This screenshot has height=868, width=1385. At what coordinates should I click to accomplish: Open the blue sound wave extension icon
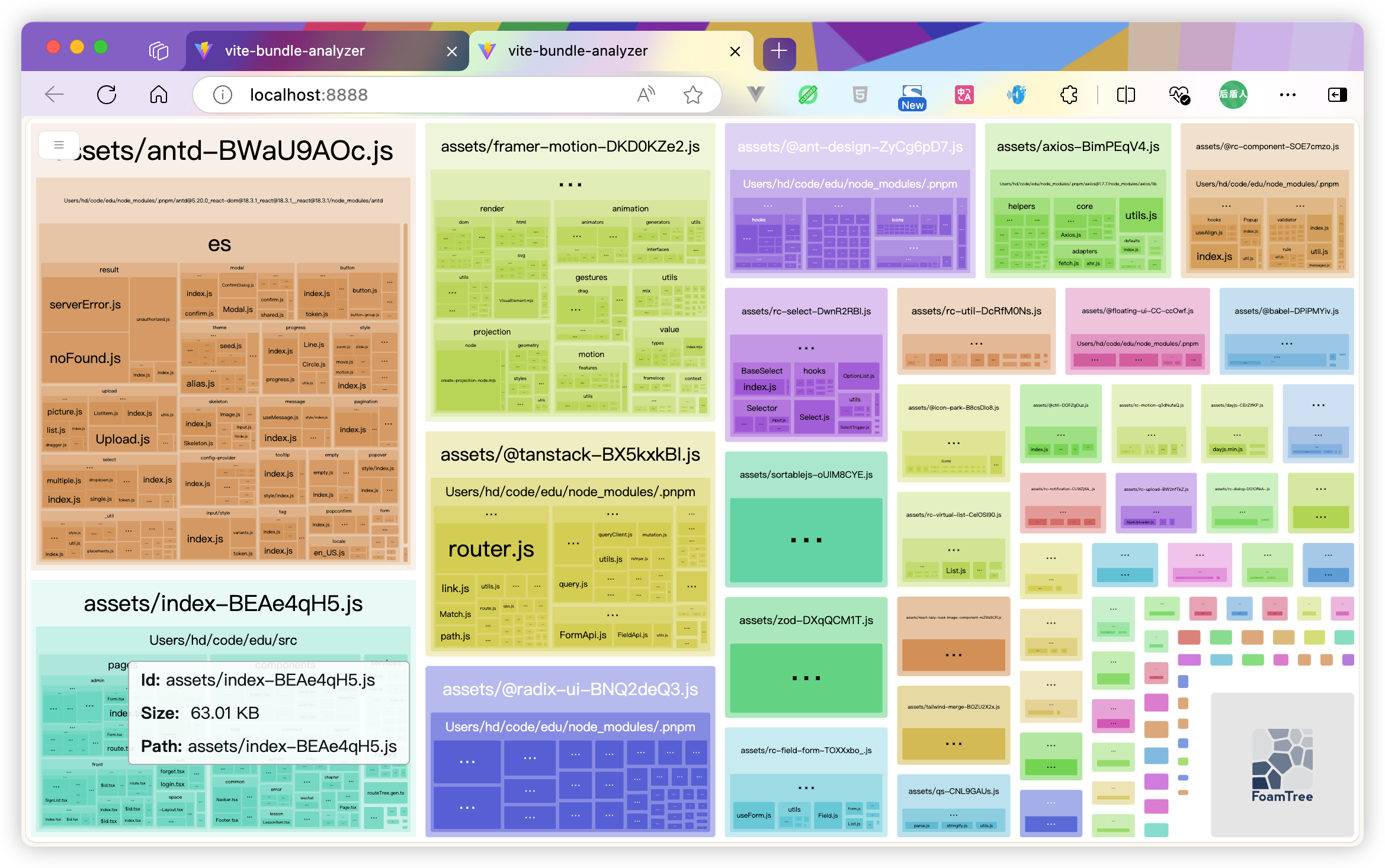[1017, 95]
